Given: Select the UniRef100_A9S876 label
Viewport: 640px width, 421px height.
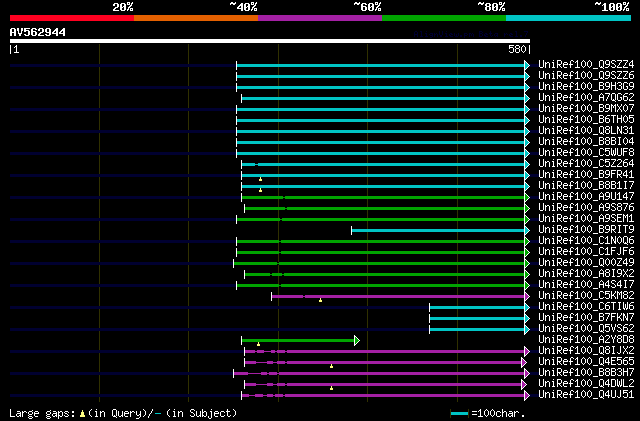Looking at the screenshot, I should 586,208.
